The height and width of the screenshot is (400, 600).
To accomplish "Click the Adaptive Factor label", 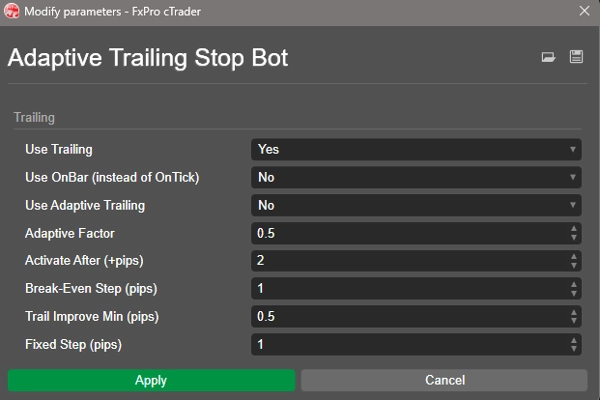I will click(70, 233).
